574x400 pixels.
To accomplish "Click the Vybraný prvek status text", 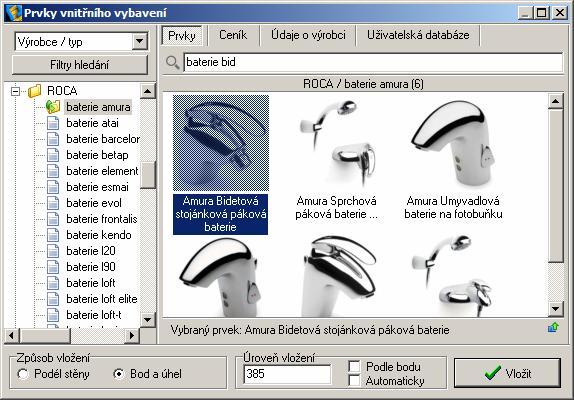I will click(x=310, y=330).
